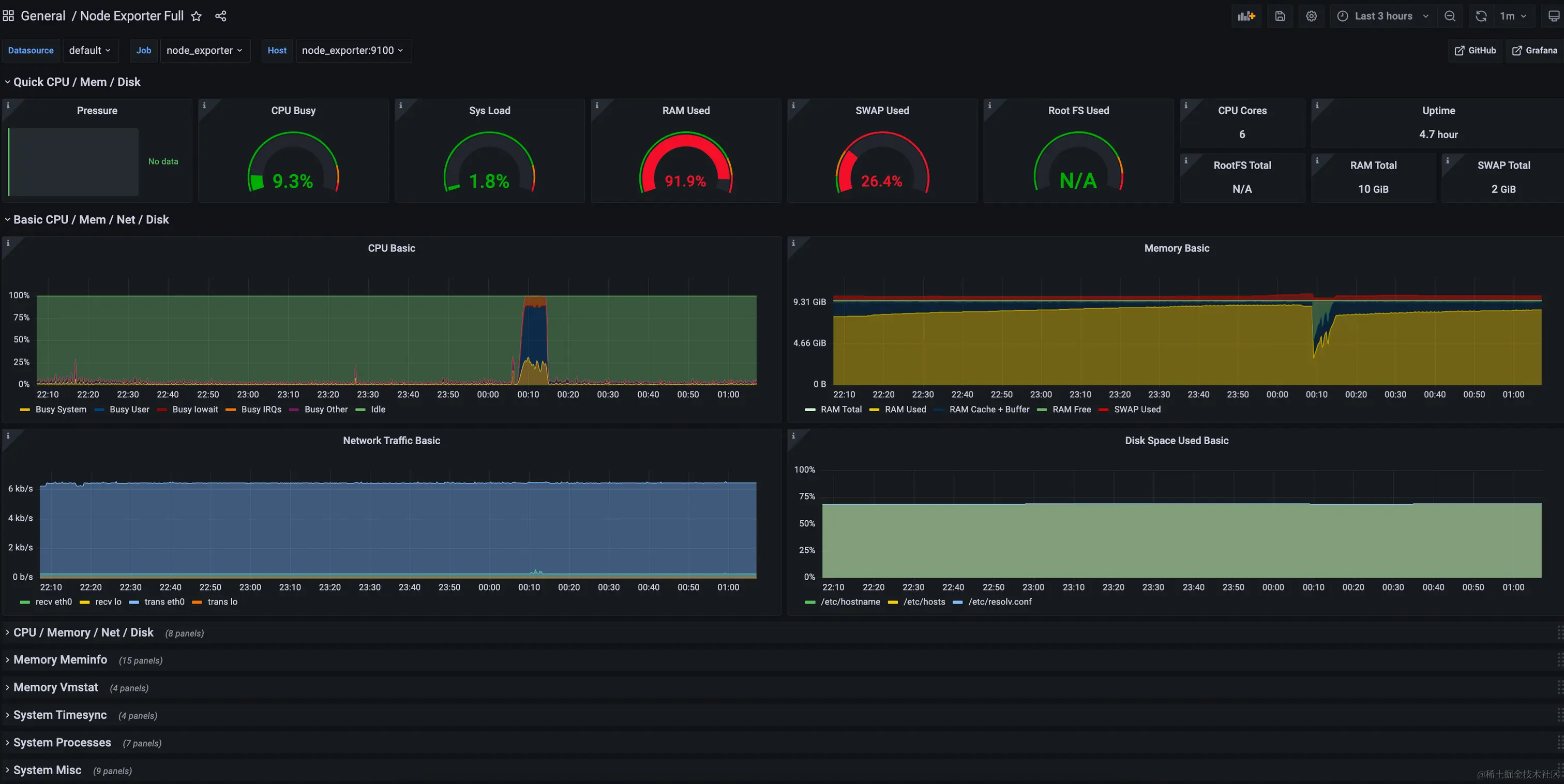1564x784 pixels.
Task: Click the RAM Used legend color swatch
Action: pos(874,410)
